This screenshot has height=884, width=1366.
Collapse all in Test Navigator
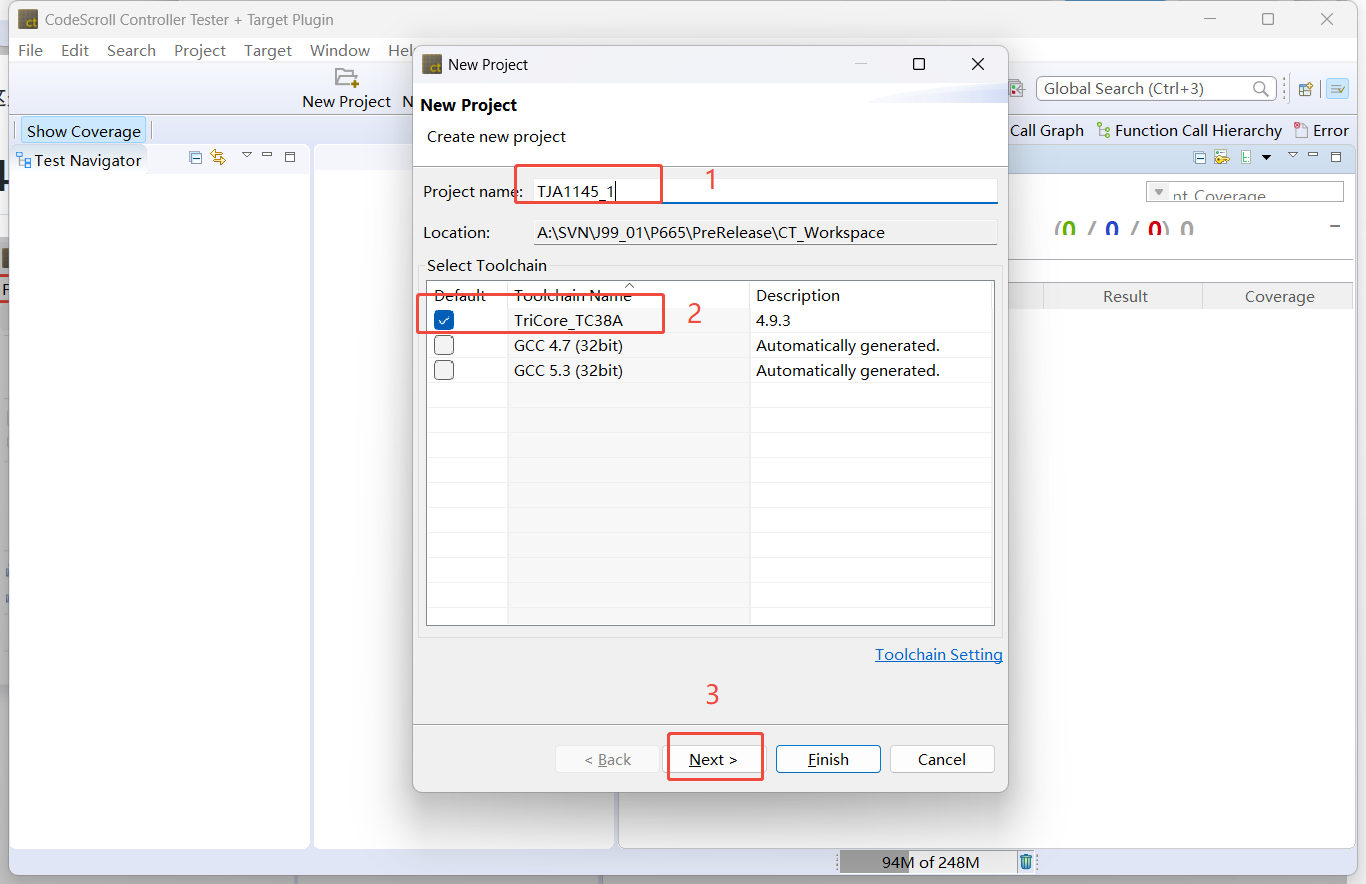(x=196, y=157)
